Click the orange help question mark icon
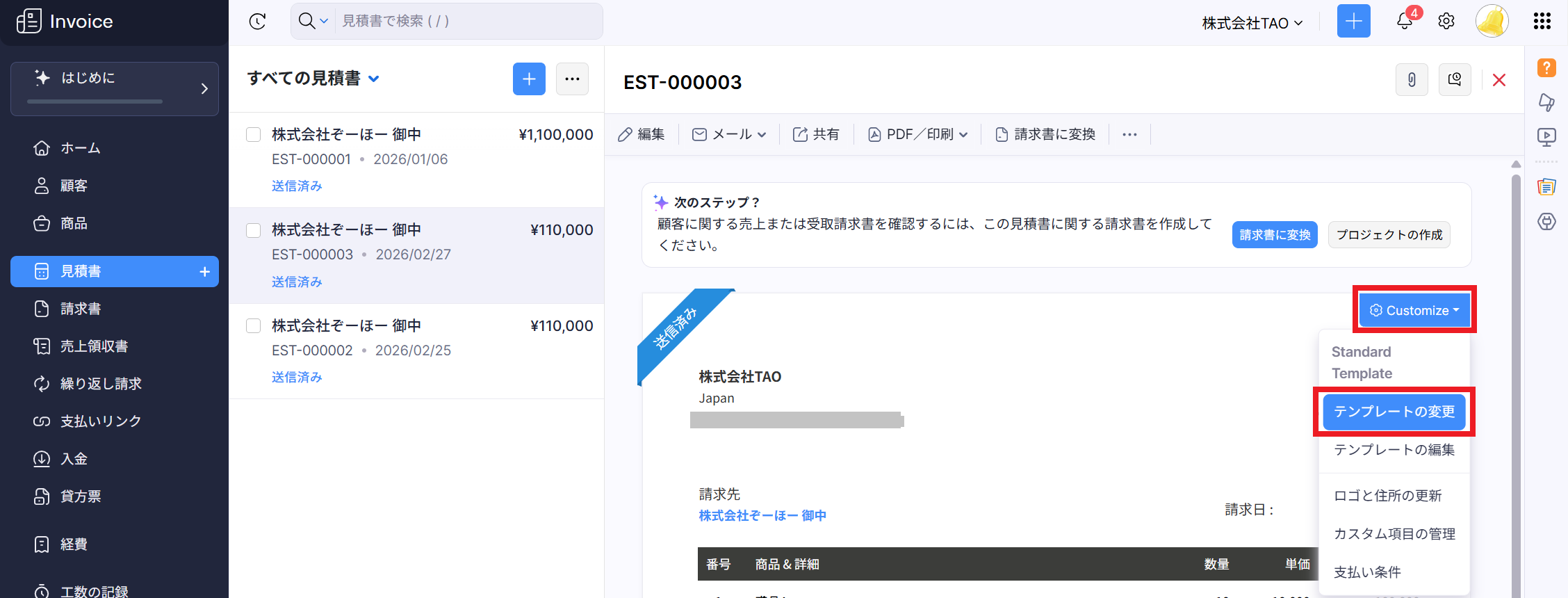This screenshot has height=598, width=1568. tap(1546, 67)
